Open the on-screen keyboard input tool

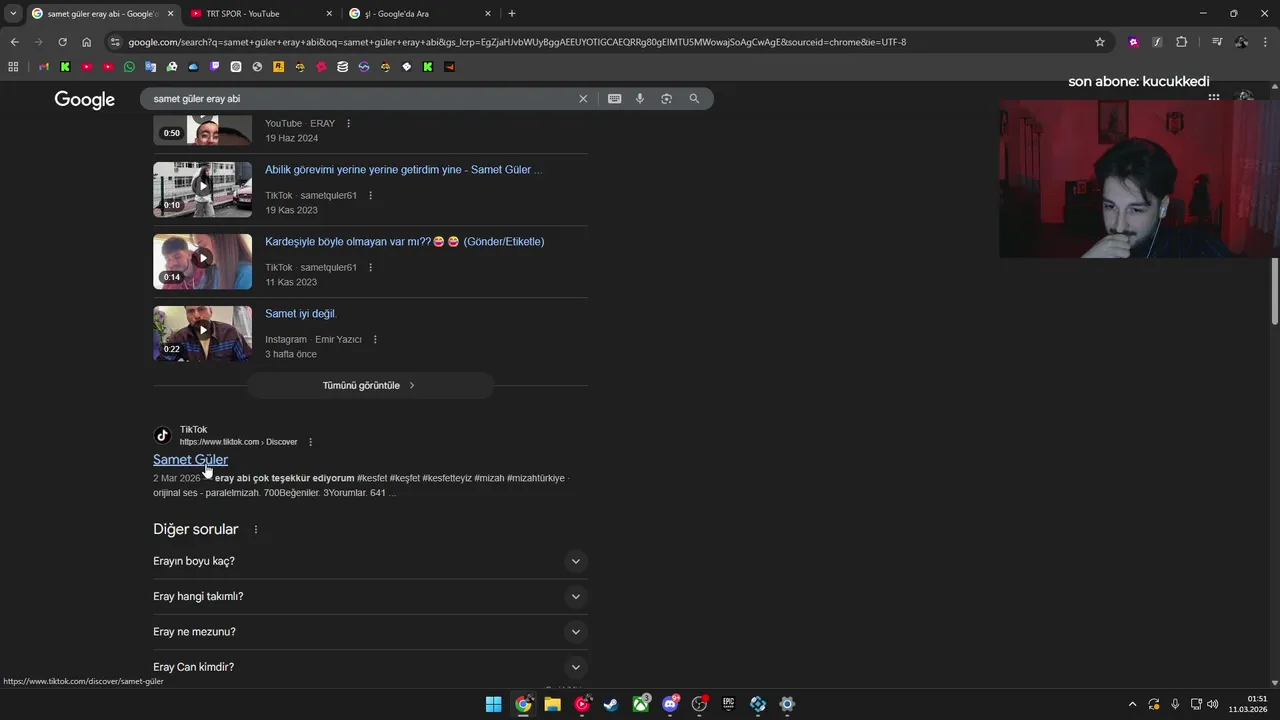coord(614,99)
